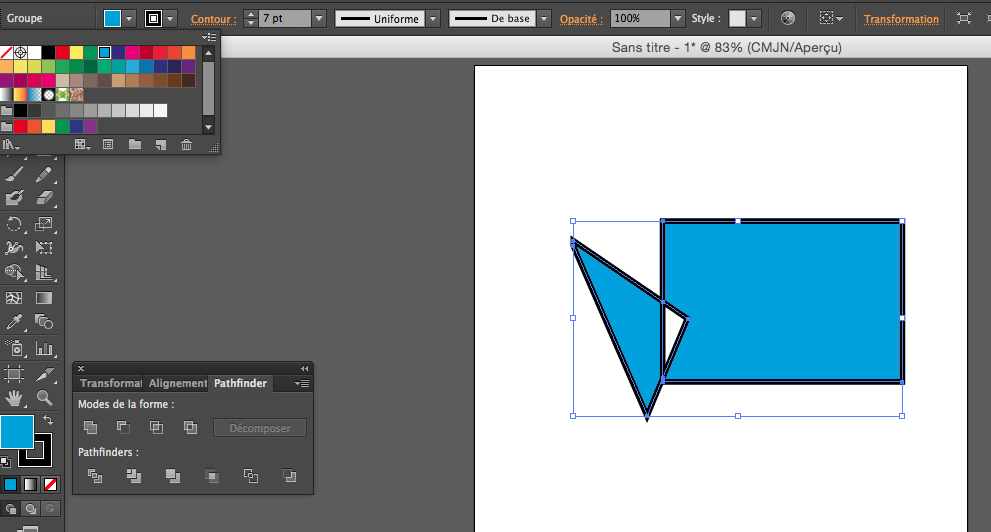991x532 pixels.
Task: Click the Unite shape mode icon
Action: (x=90, y=428)
